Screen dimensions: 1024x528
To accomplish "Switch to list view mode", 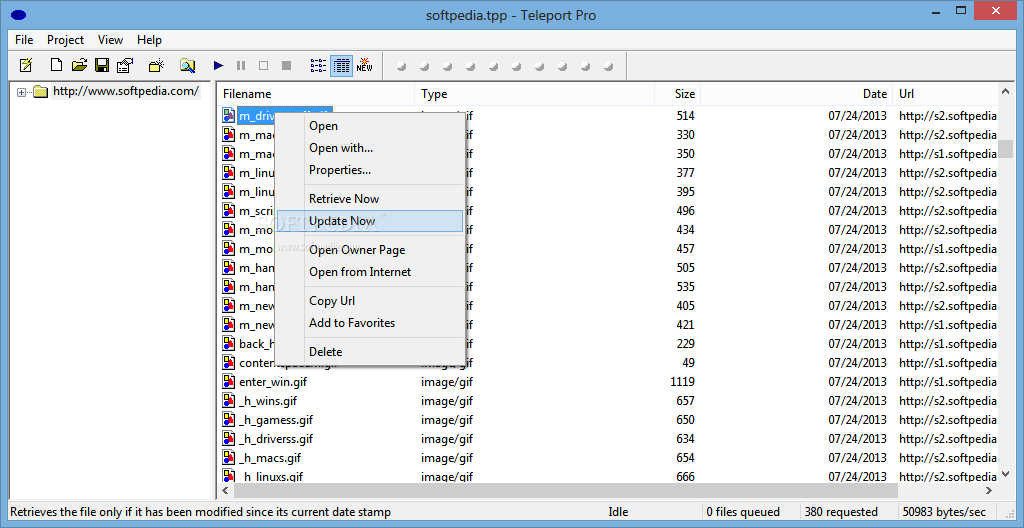I will click(318, 65).
